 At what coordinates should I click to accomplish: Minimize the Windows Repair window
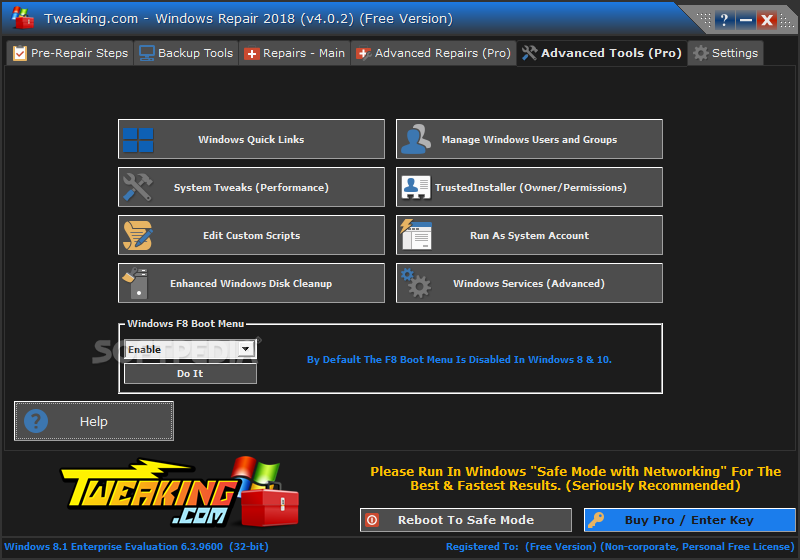click(745, 20)
